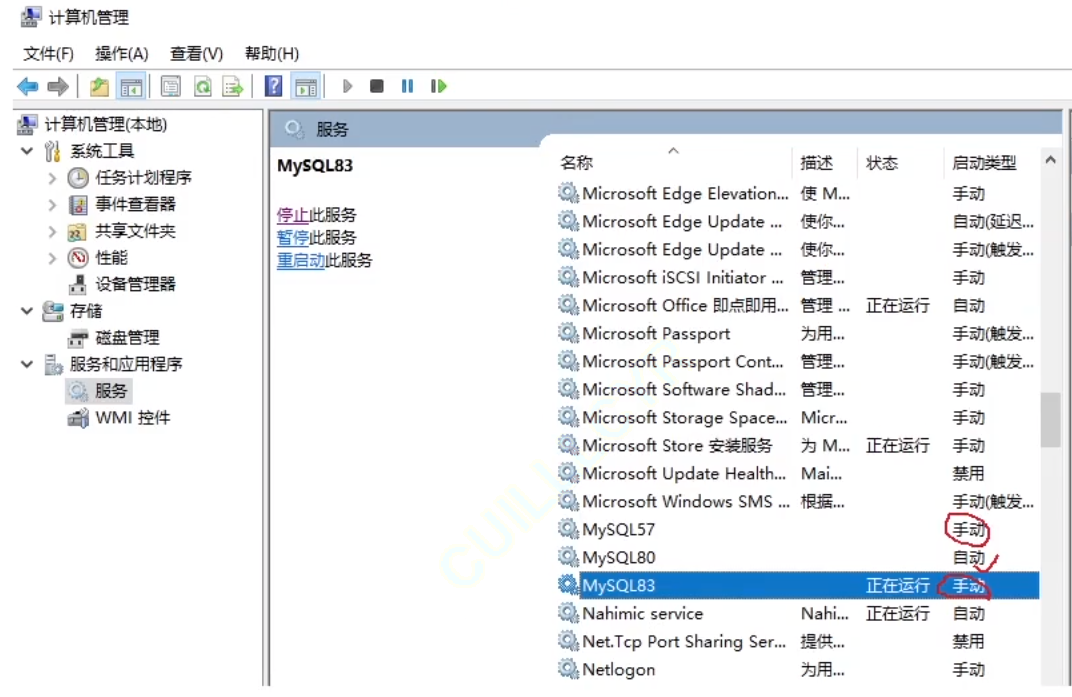Select the MySQL83 service row

[x=798, y=586]
